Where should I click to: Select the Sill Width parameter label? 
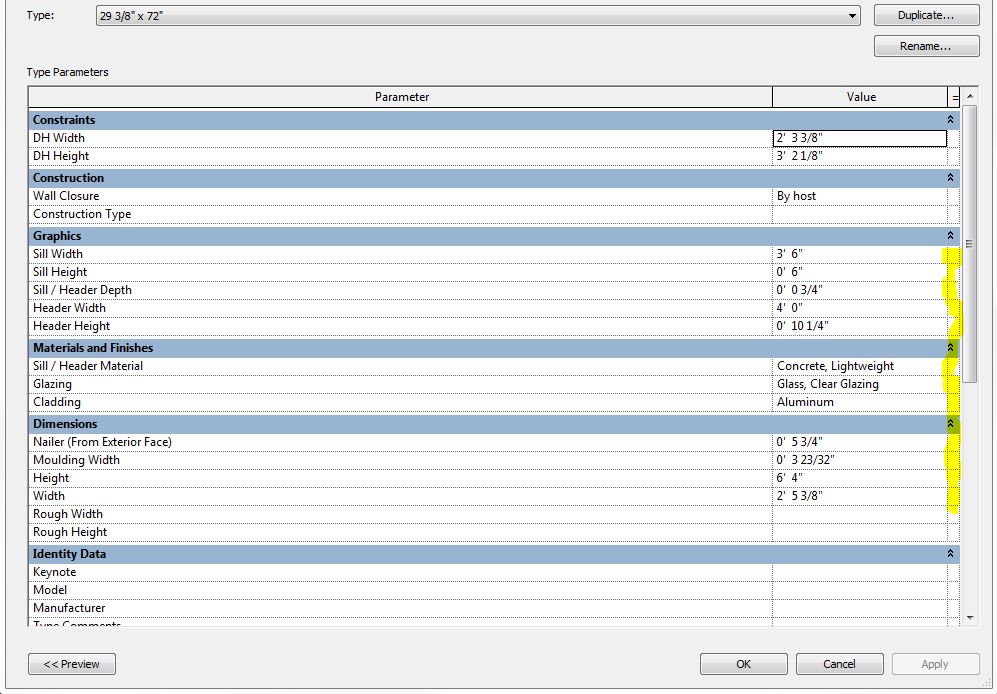tap(58, 254)
